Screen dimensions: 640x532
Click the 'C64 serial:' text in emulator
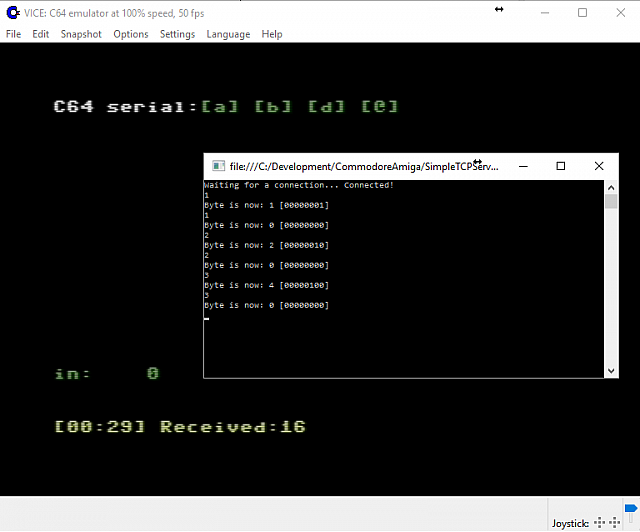126,107
